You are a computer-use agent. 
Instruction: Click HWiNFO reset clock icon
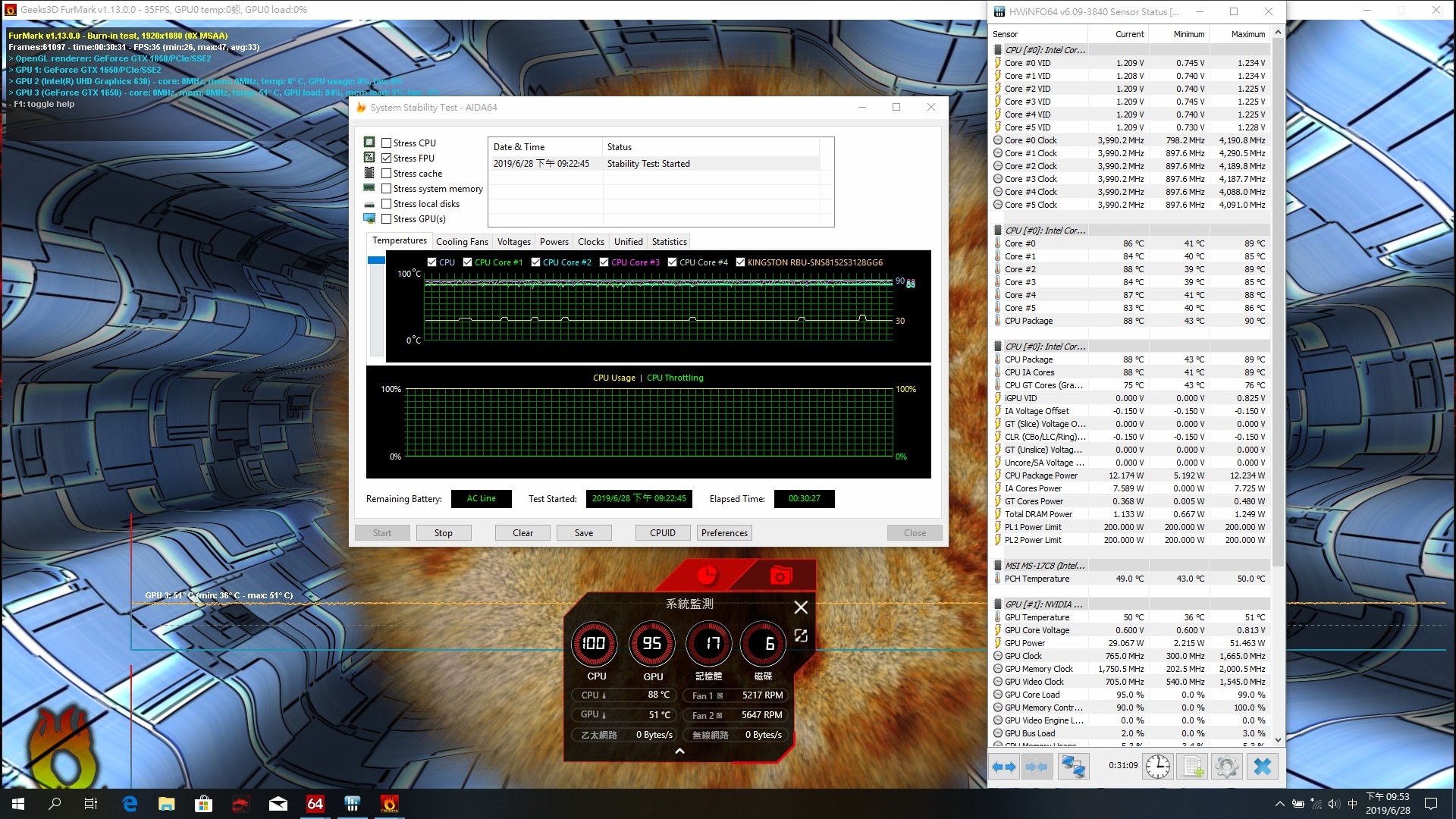1157,767
